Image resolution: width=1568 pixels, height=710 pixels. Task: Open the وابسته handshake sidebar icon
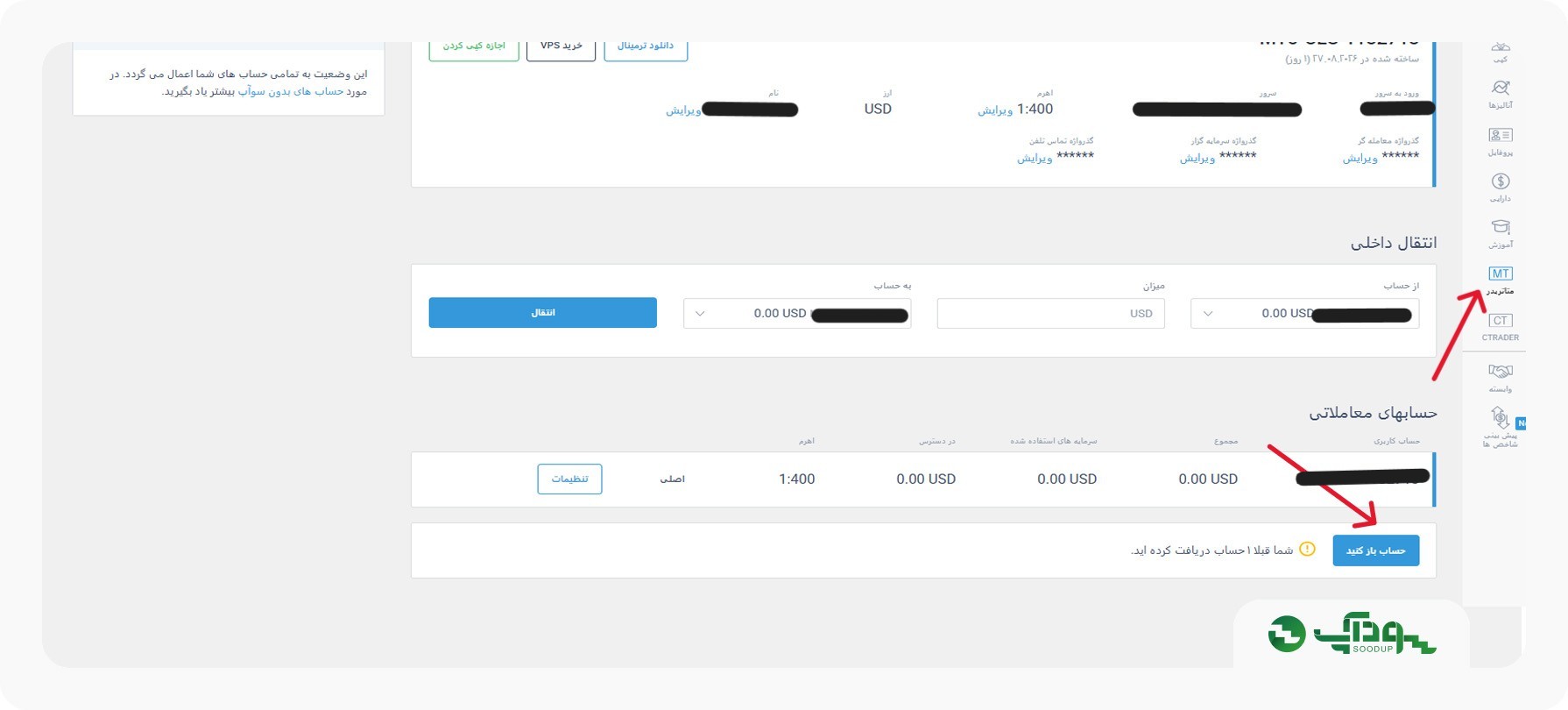(x=1501, y=377)
